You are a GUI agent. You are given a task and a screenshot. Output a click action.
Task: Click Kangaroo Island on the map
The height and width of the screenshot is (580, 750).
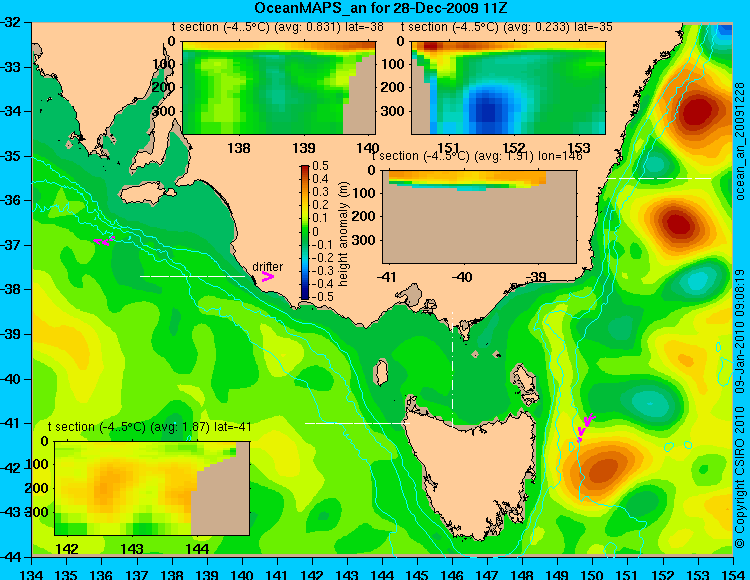point(146,195)
